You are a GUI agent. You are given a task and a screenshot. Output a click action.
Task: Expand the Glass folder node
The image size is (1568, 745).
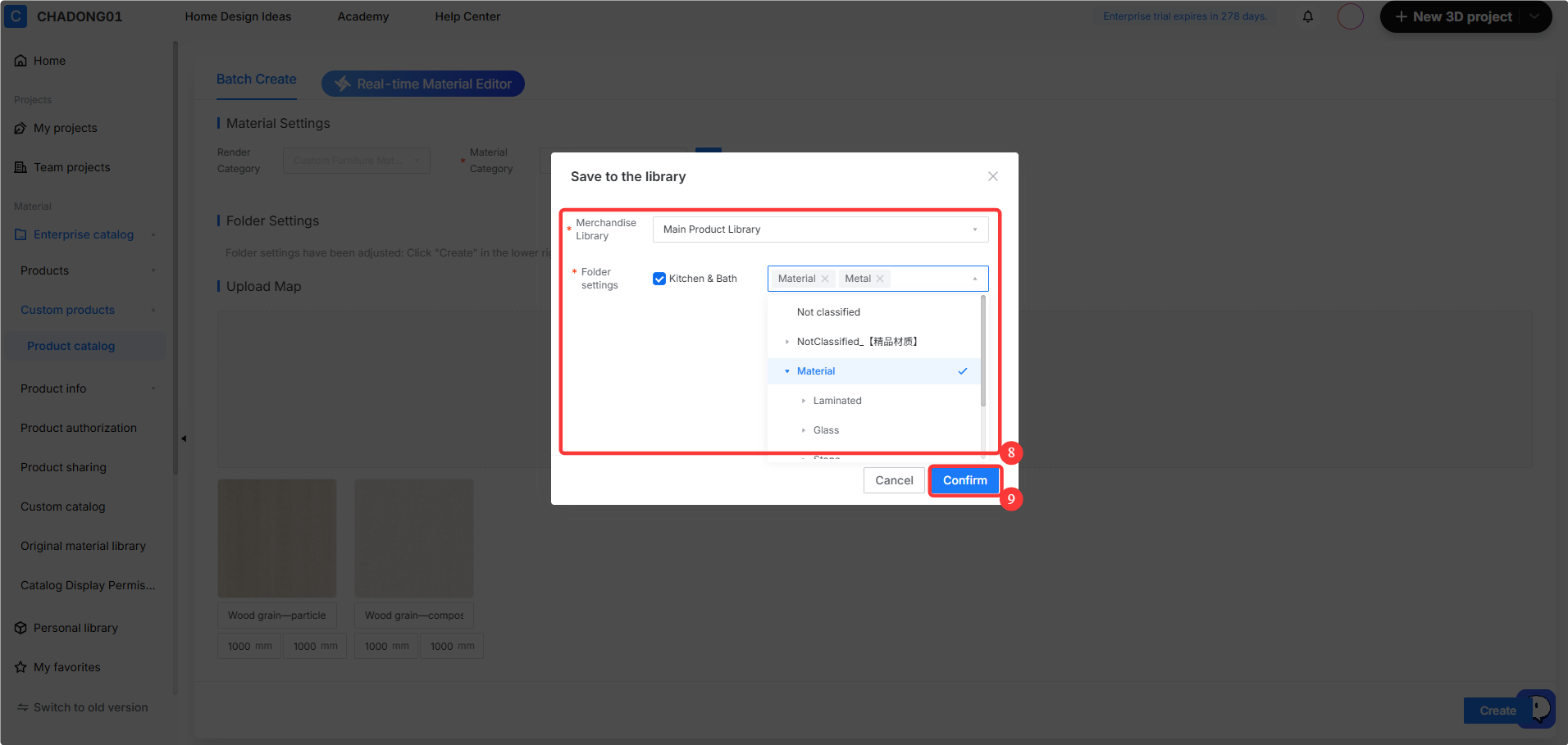click(804, 430)
